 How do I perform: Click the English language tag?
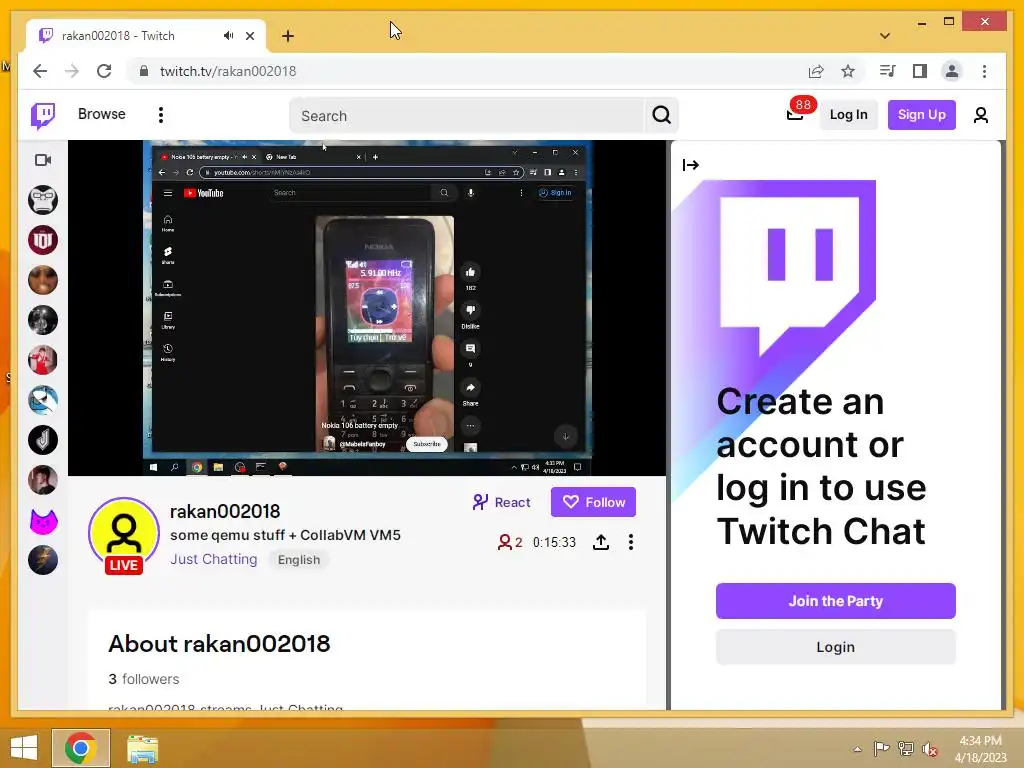[x=298, y=560]
